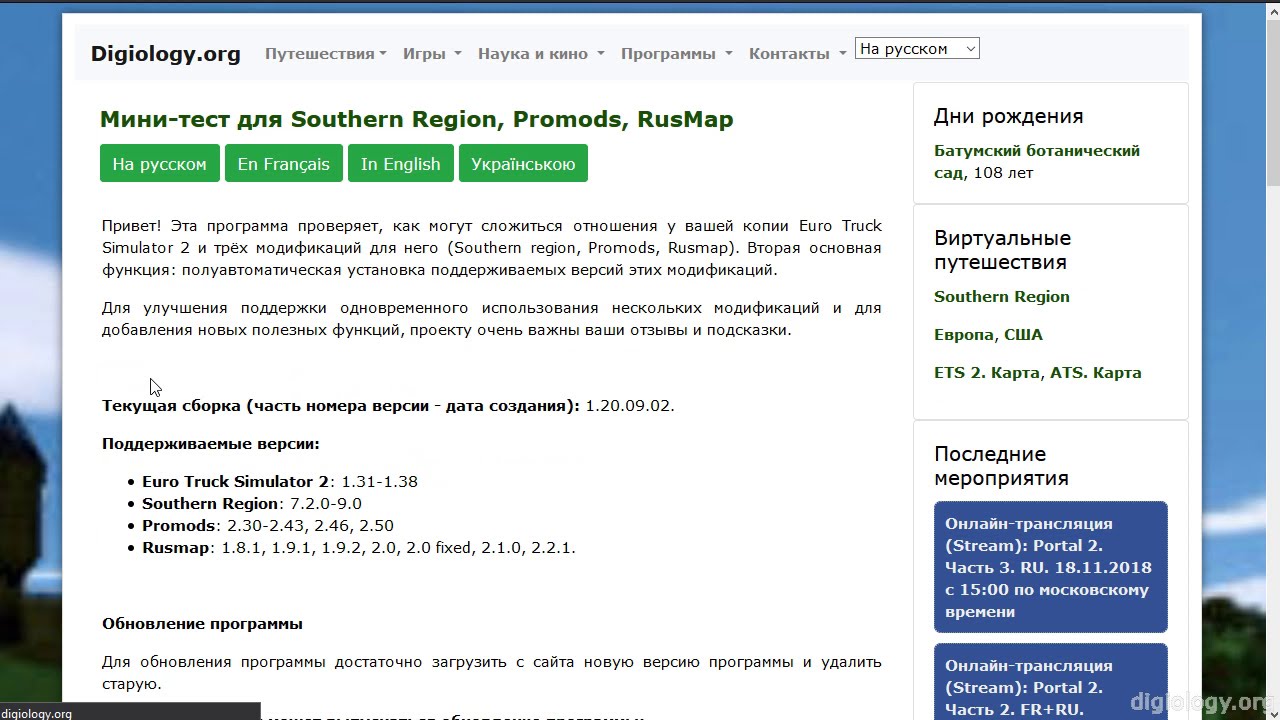
Task: Open the Программы navigation menu
Action: coord(676,54)
